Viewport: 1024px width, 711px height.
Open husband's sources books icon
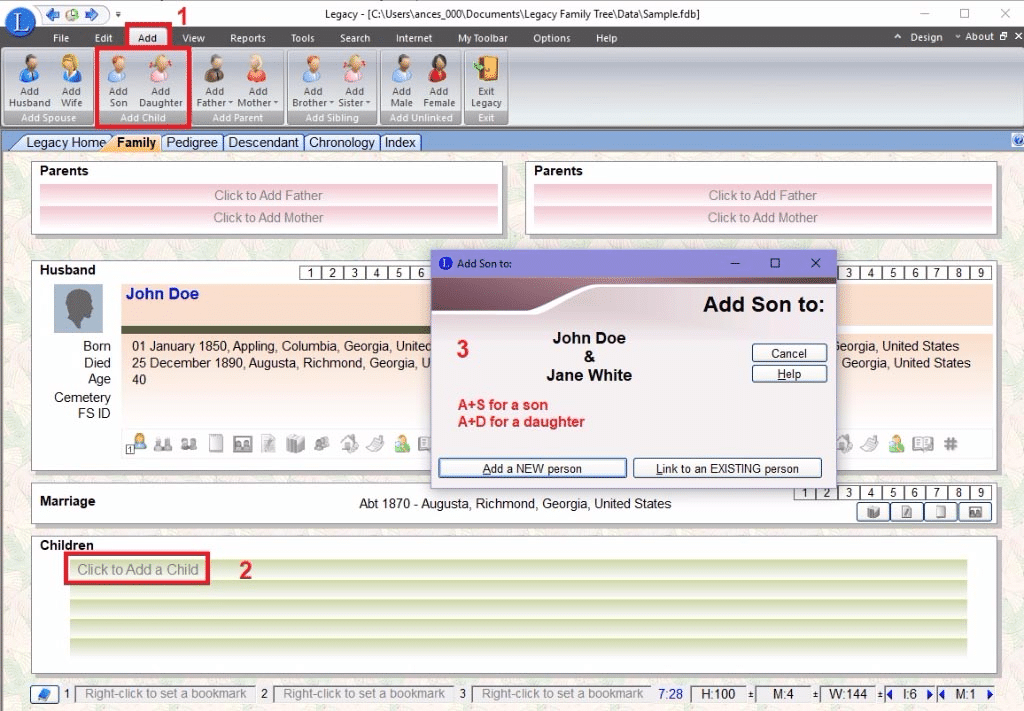tap(295, 445)
